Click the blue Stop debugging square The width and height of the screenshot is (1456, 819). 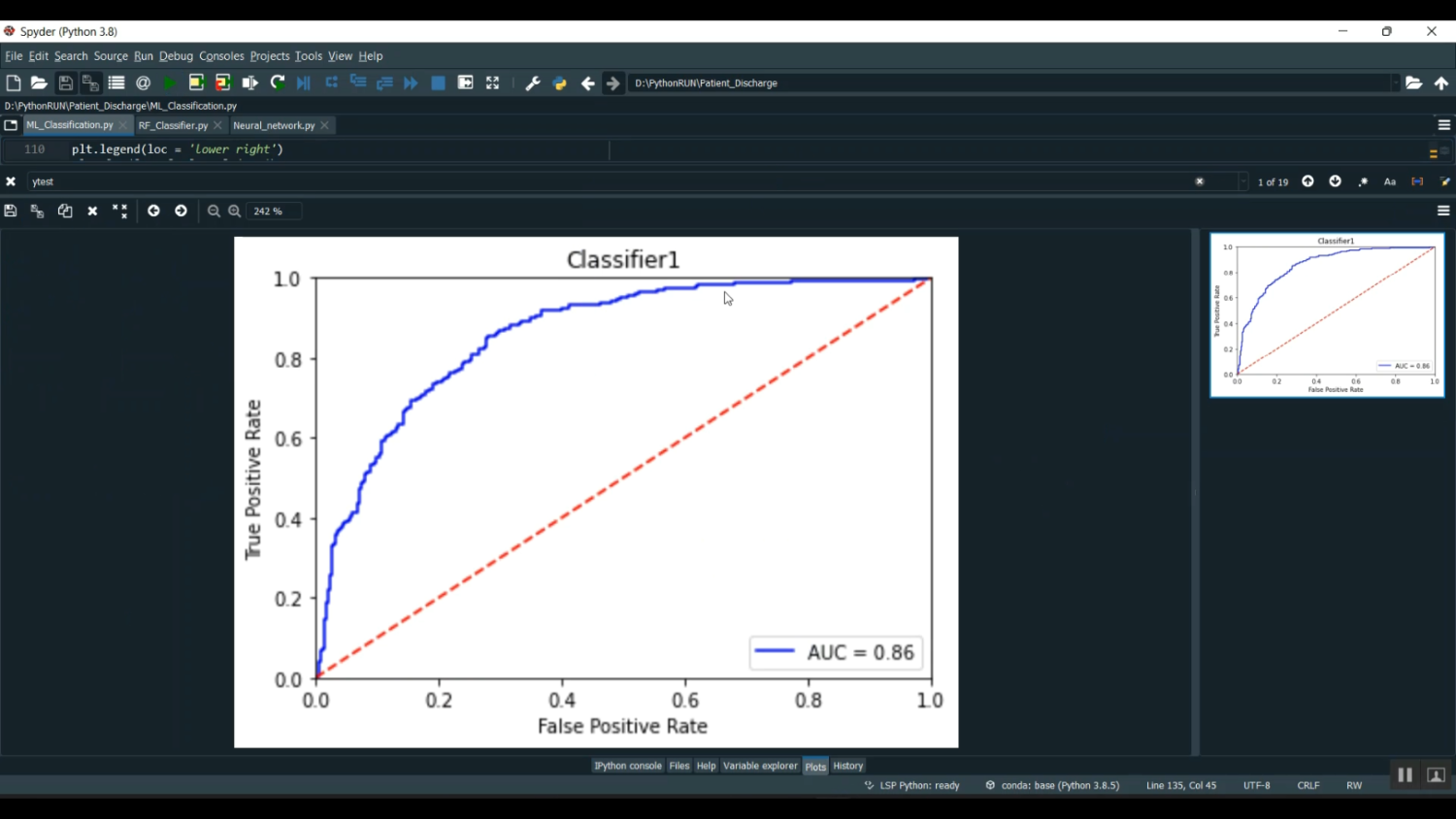pos(438,83)
